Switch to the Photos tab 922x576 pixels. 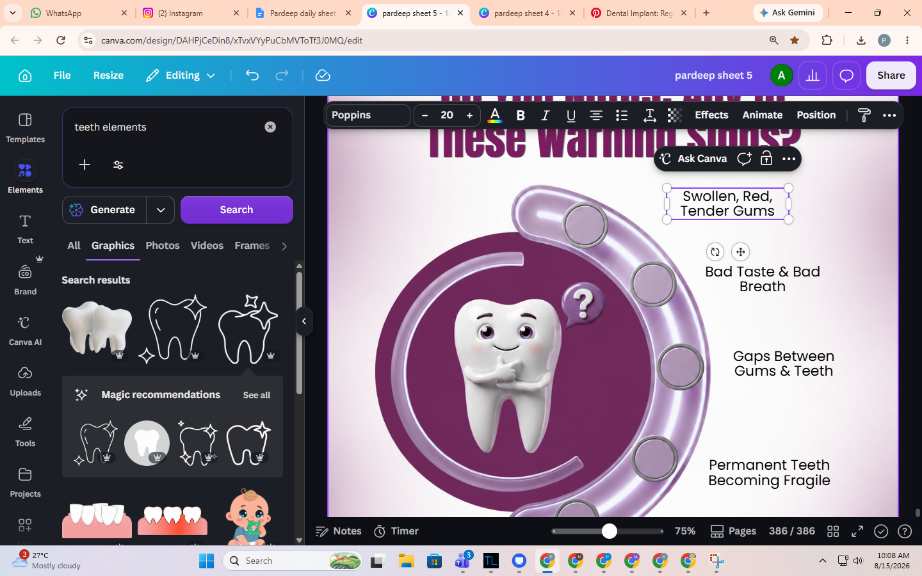162,246
